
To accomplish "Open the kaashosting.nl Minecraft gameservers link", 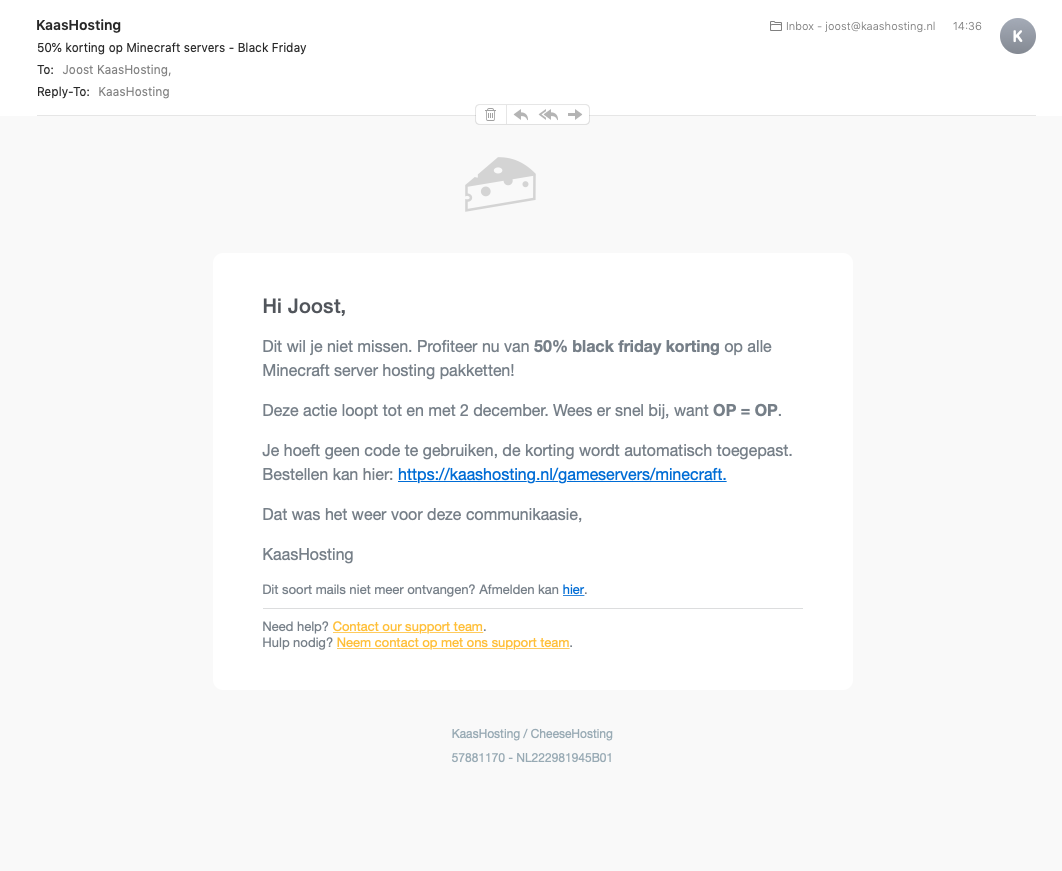I will [x=561, y=475].
